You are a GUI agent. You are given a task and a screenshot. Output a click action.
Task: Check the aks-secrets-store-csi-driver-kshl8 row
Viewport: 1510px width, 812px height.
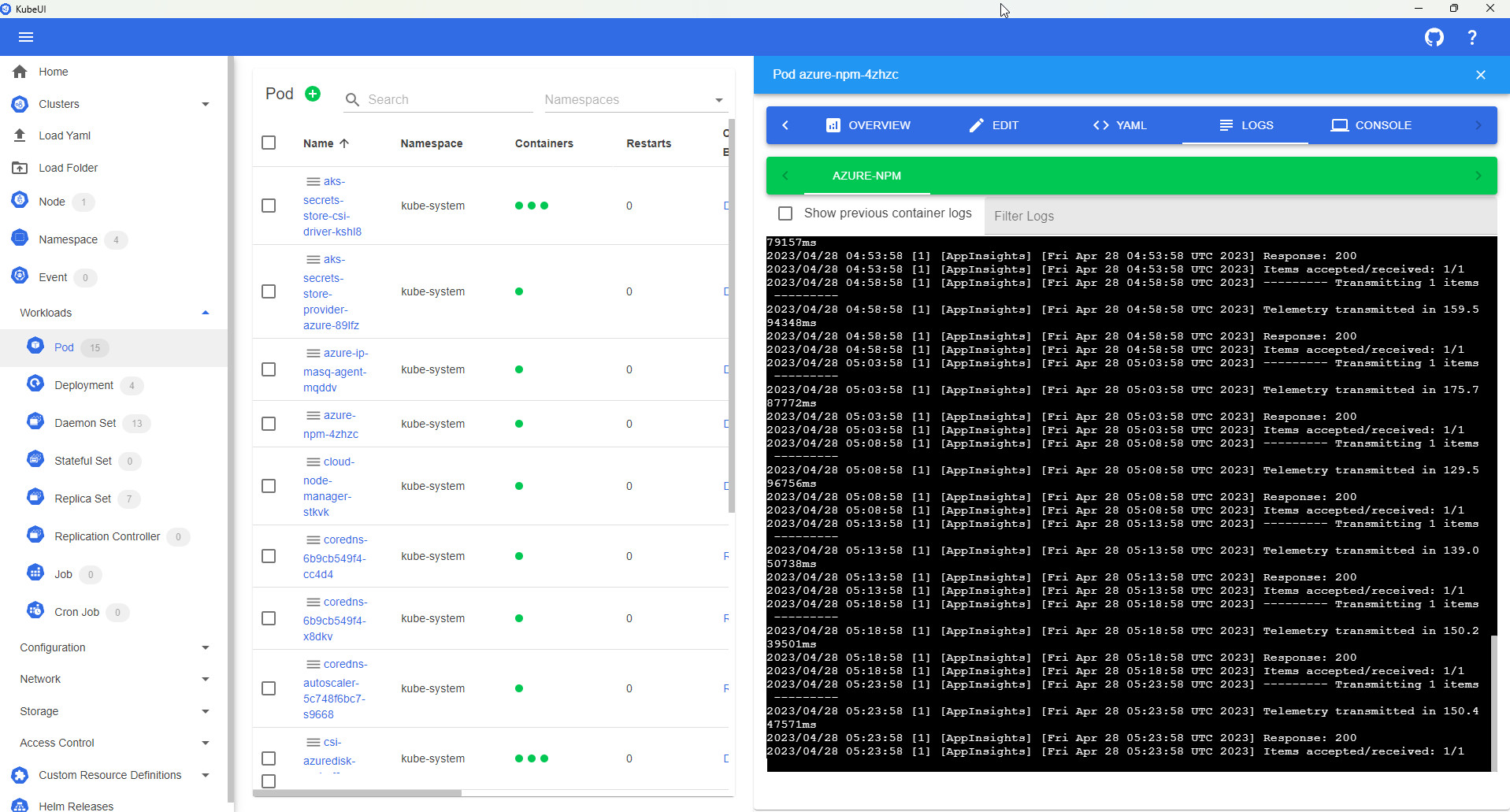(x=269, y=206)
